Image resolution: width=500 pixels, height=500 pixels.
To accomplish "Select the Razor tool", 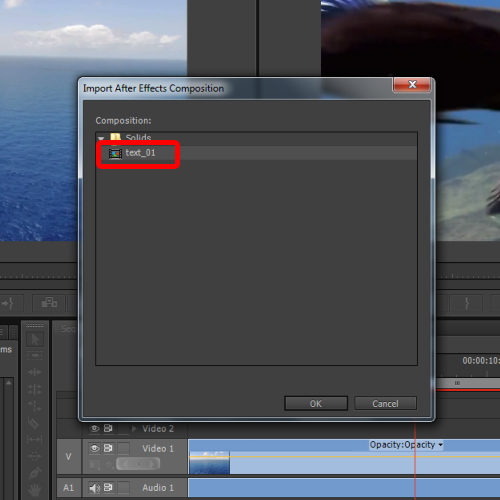I will pos(34,423).
